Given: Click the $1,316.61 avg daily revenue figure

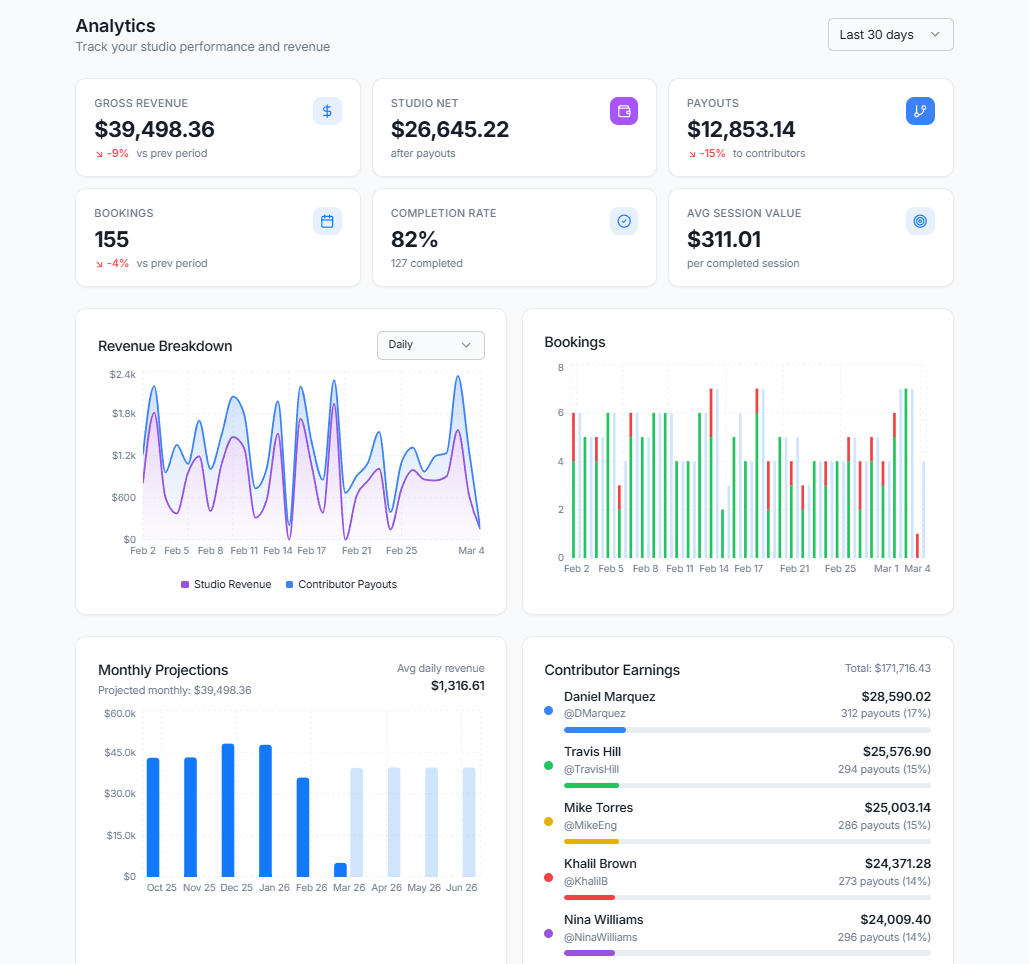Looking at the screenshot, I should [x=457, y=686].
